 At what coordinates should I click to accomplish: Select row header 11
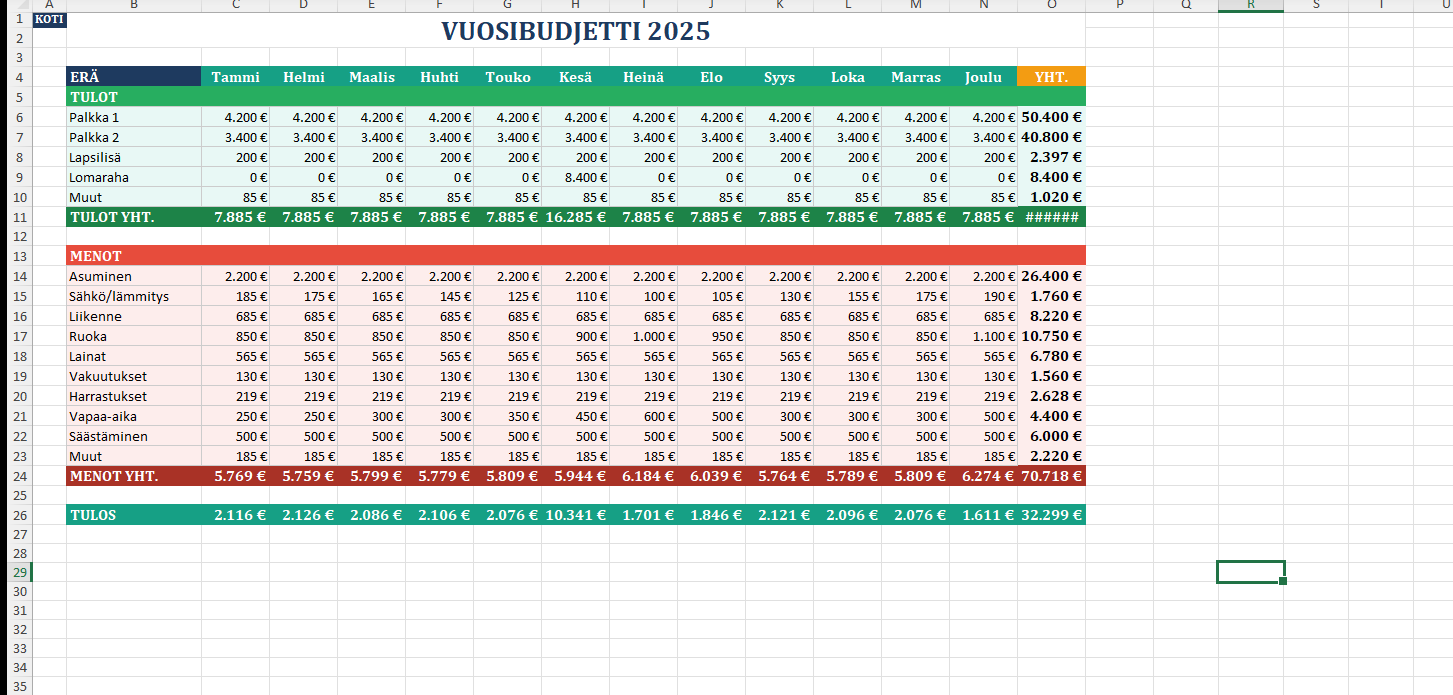pyautogui.click(x=17, y=217)
